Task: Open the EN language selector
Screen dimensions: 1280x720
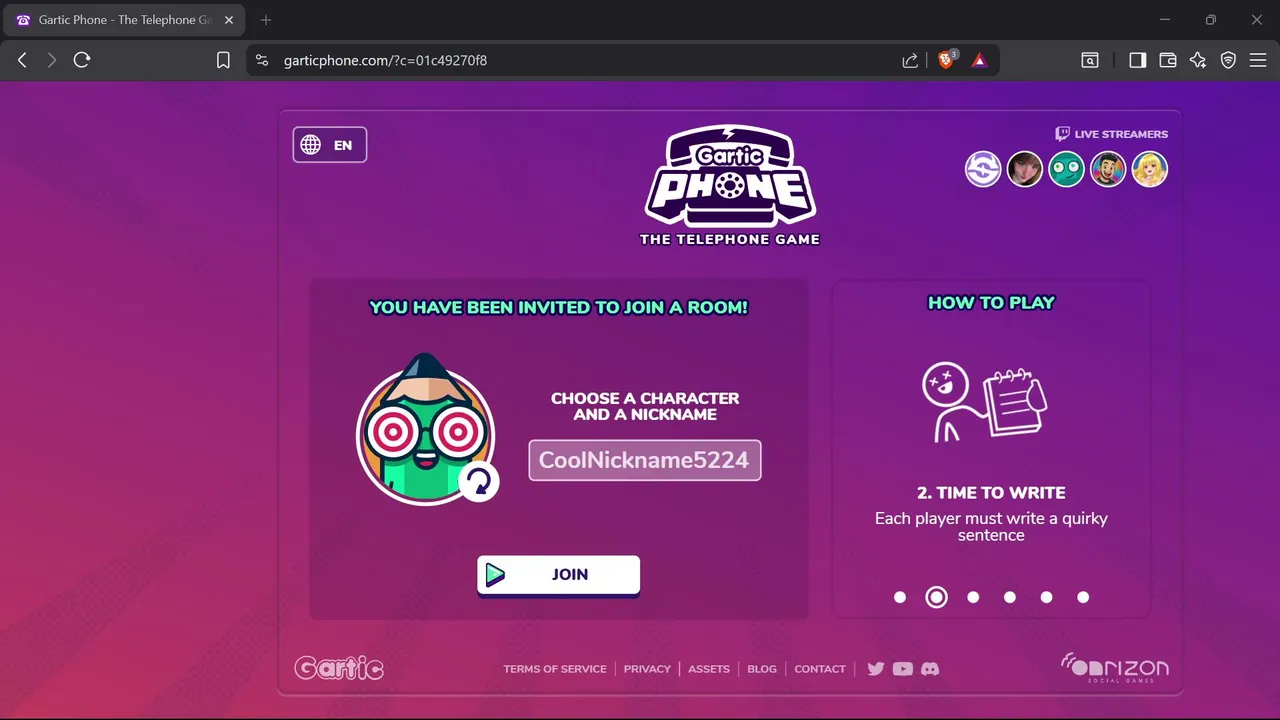Action: pos(330,145)
